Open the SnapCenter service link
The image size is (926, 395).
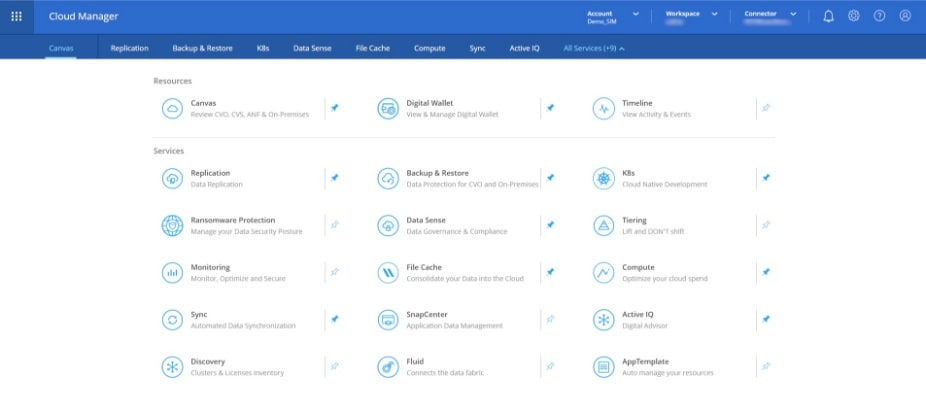427,315
